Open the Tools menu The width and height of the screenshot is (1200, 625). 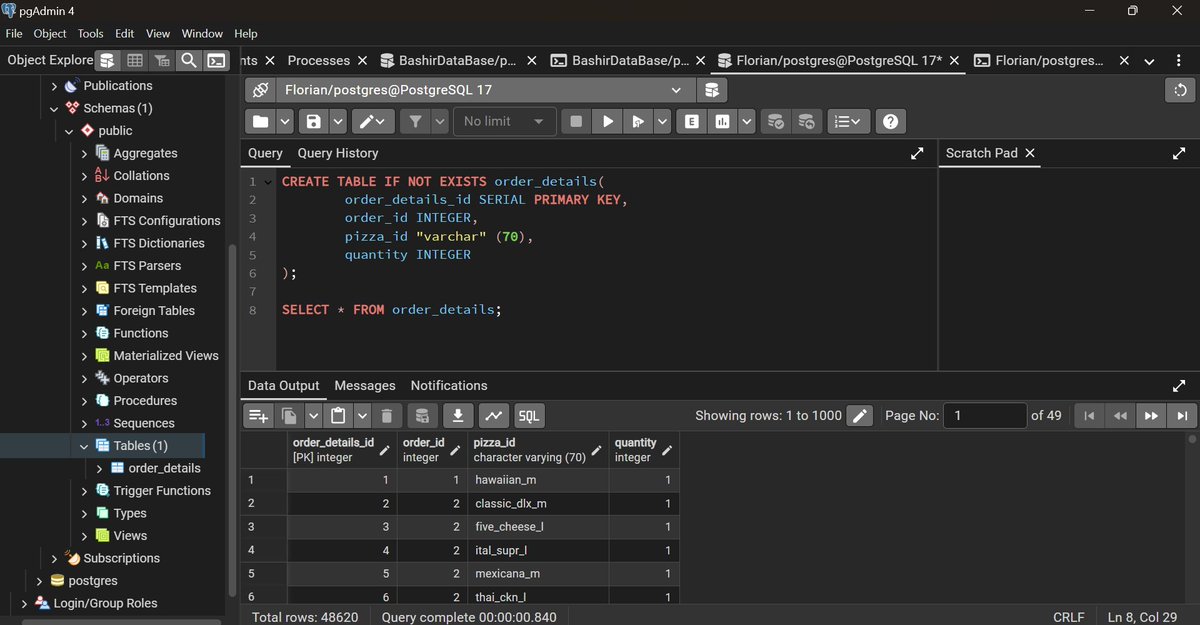[90, 33]
